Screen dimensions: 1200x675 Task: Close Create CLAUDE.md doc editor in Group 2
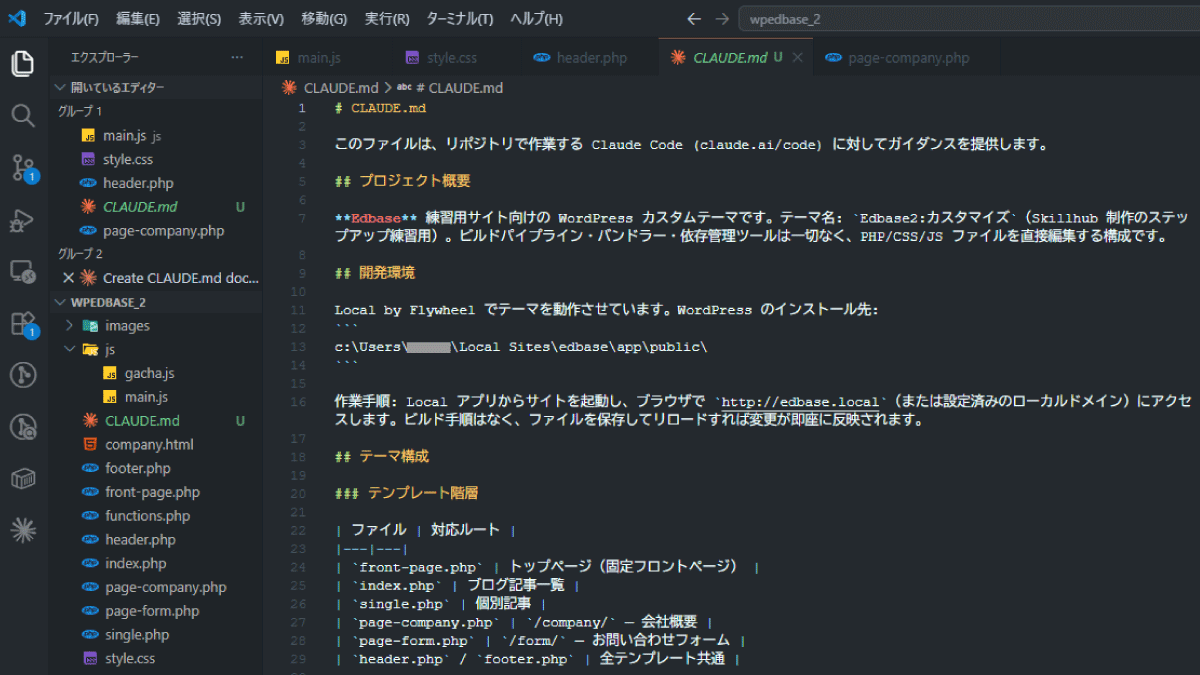coord(68,278)
